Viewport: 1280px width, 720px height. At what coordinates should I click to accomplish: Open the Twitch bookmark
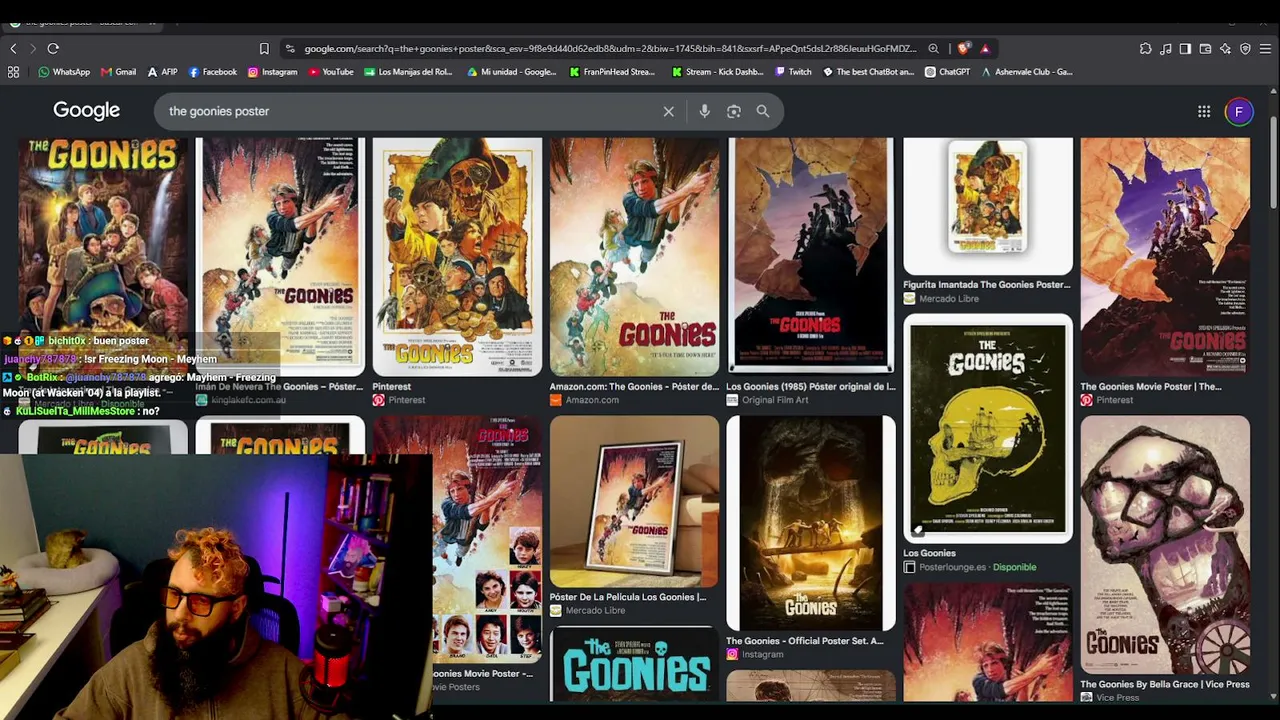[793, 72]
